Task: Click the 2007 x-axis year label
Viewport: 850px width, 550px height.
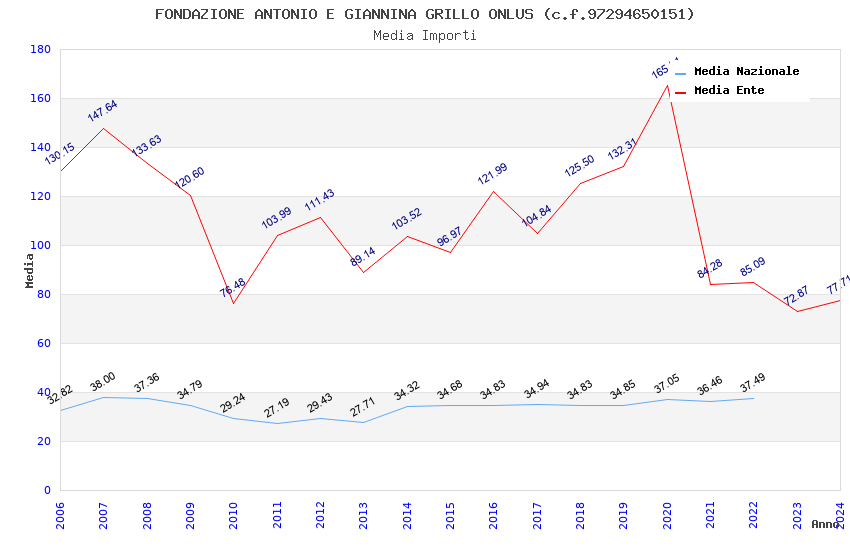Action: tap(104, 515)
